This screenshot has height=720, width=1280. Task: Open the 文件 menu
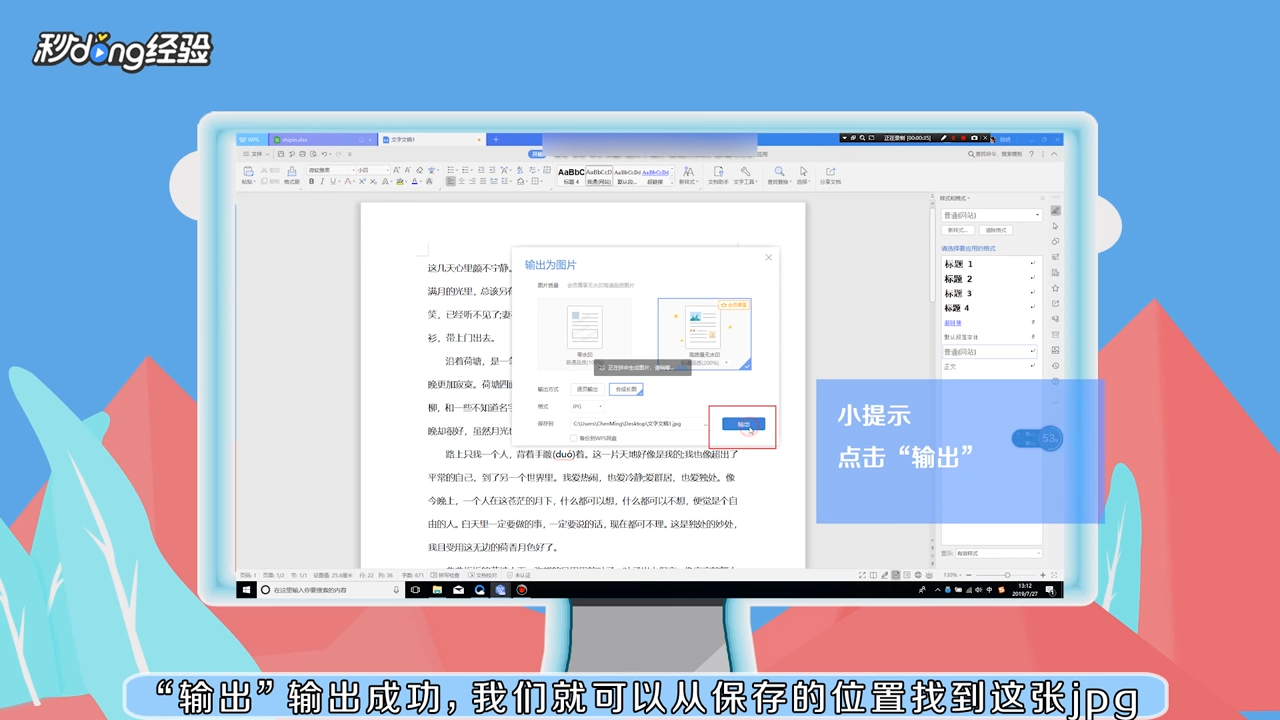click(x=257, y=154)
